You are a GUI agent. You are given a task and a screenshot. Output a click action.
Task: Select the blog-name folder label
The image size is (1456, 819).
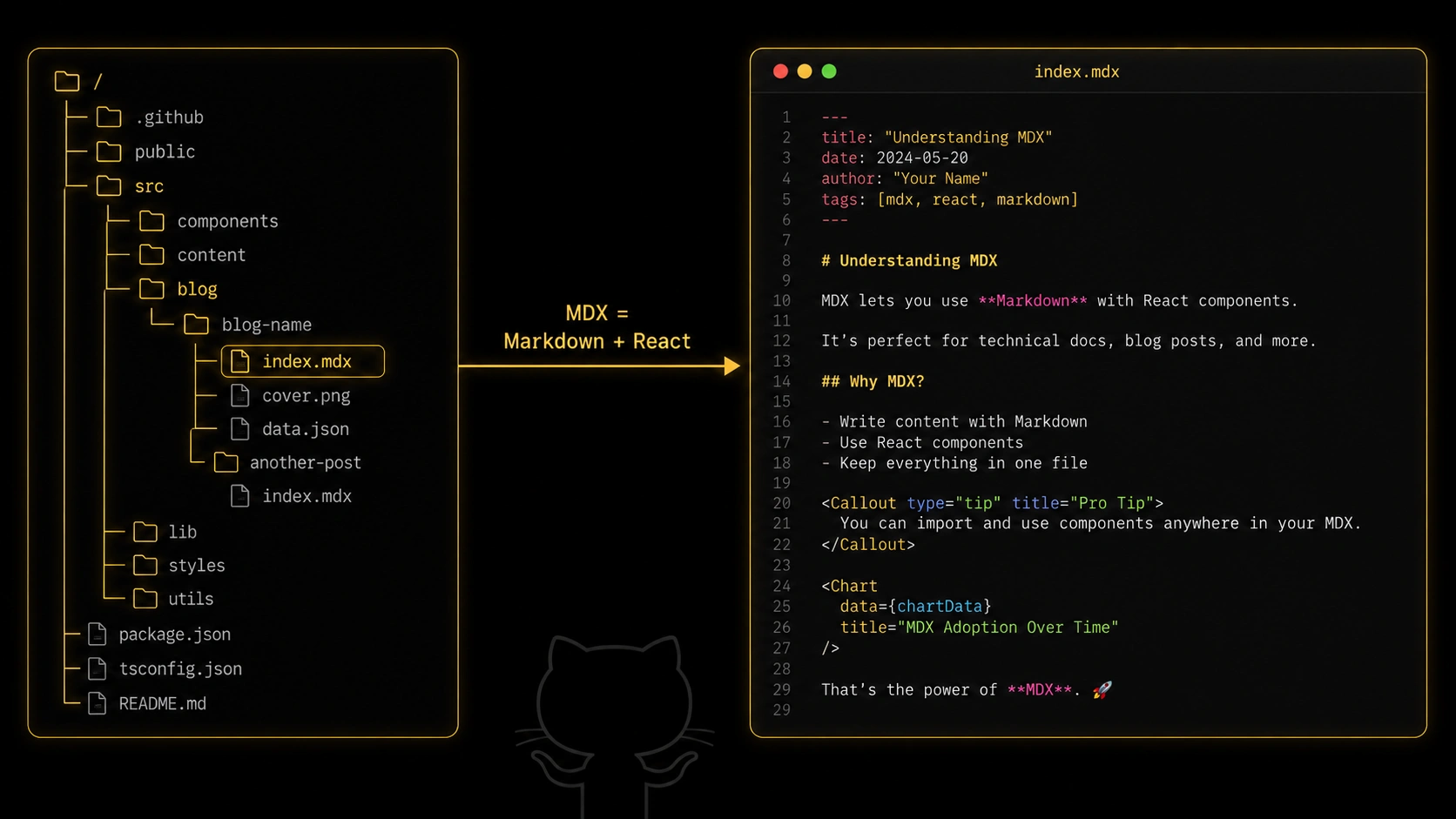click(266, 325)
